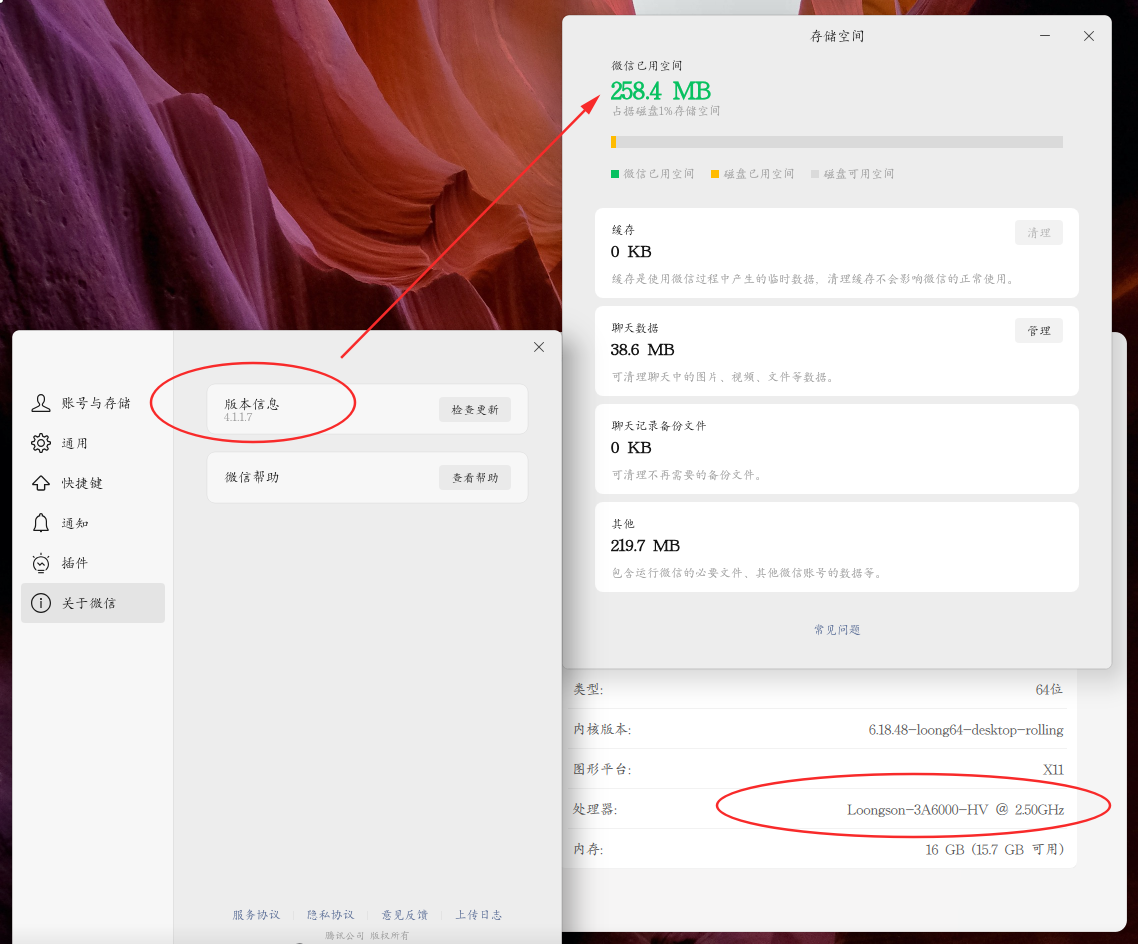Click the 检查更新 button
1138x944 pixels.
pos(475,410)
